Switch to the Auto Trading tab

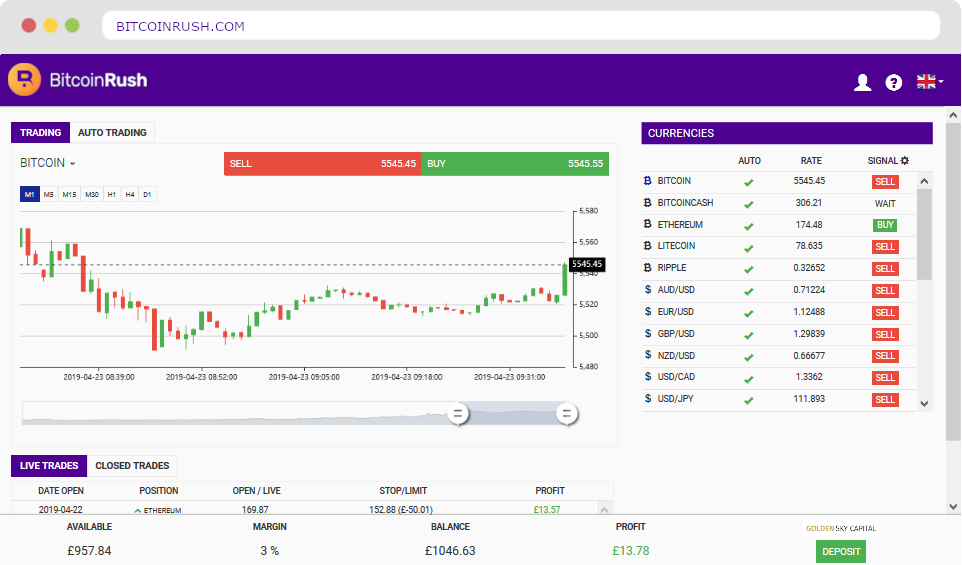pyautogui.click(x=112, y=132)
